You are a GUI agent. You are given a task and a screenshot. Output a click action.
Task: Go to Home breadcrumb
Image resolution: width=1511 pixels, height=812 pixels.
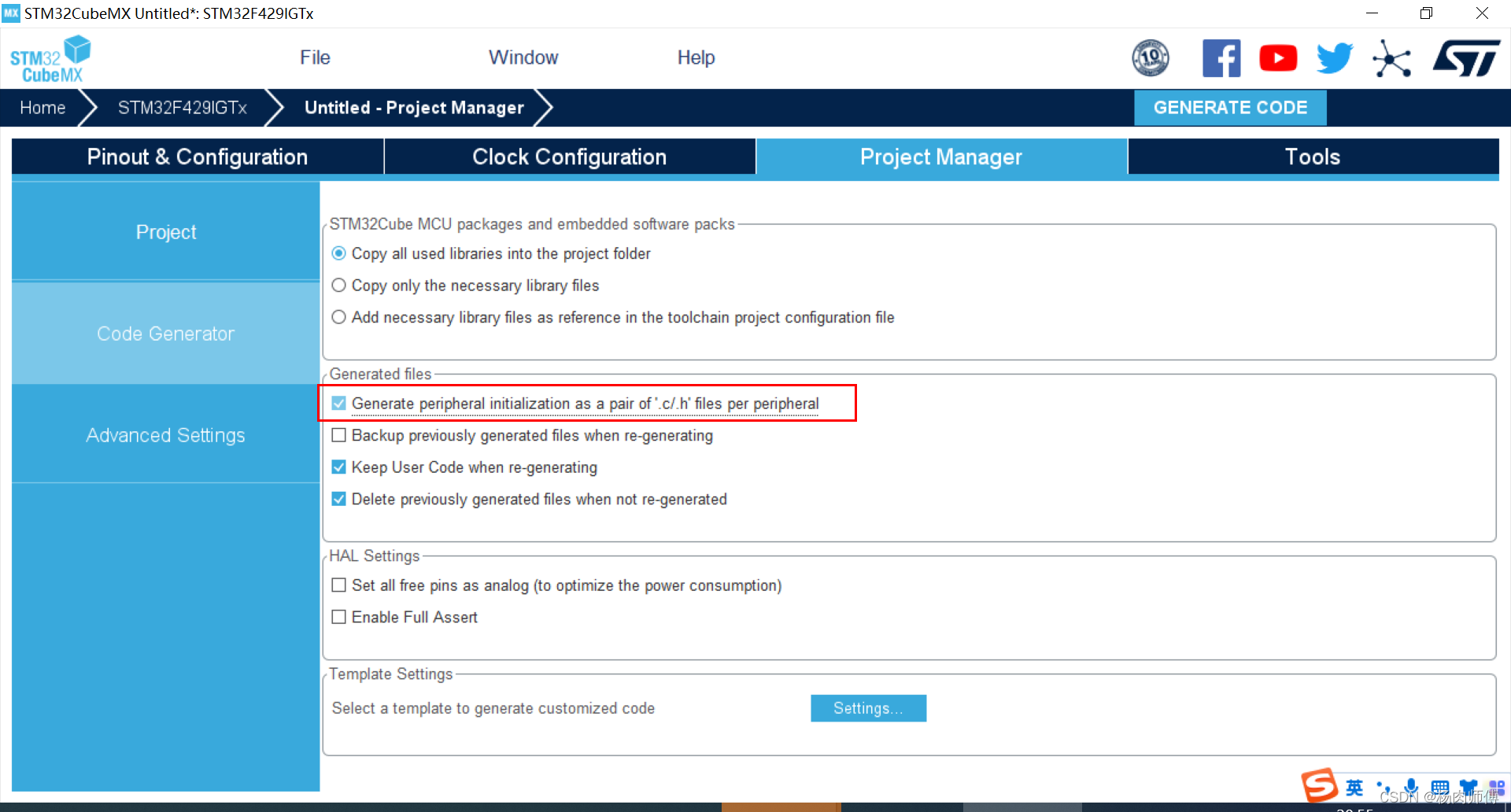(x=42, y=108)
